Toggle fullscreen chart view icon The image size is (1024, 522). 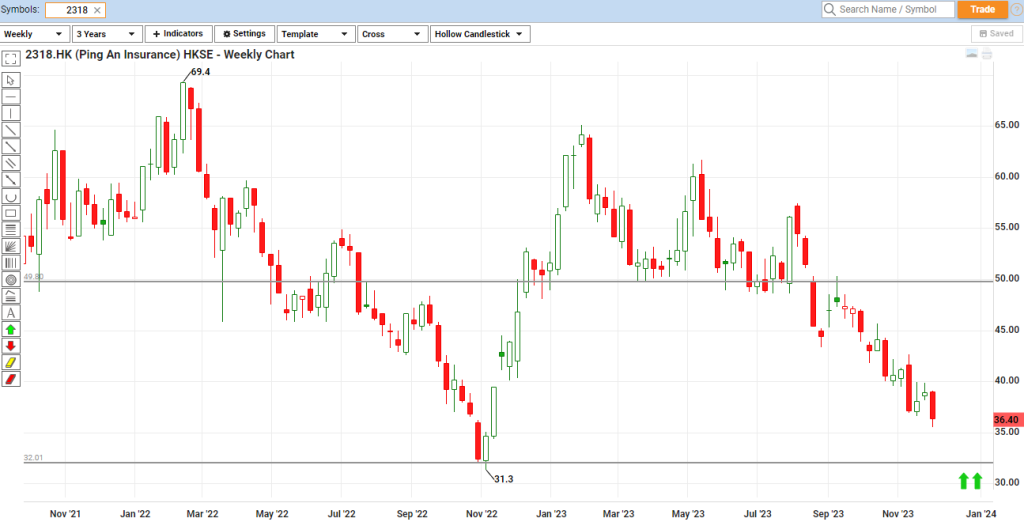[x=11, y=59]
